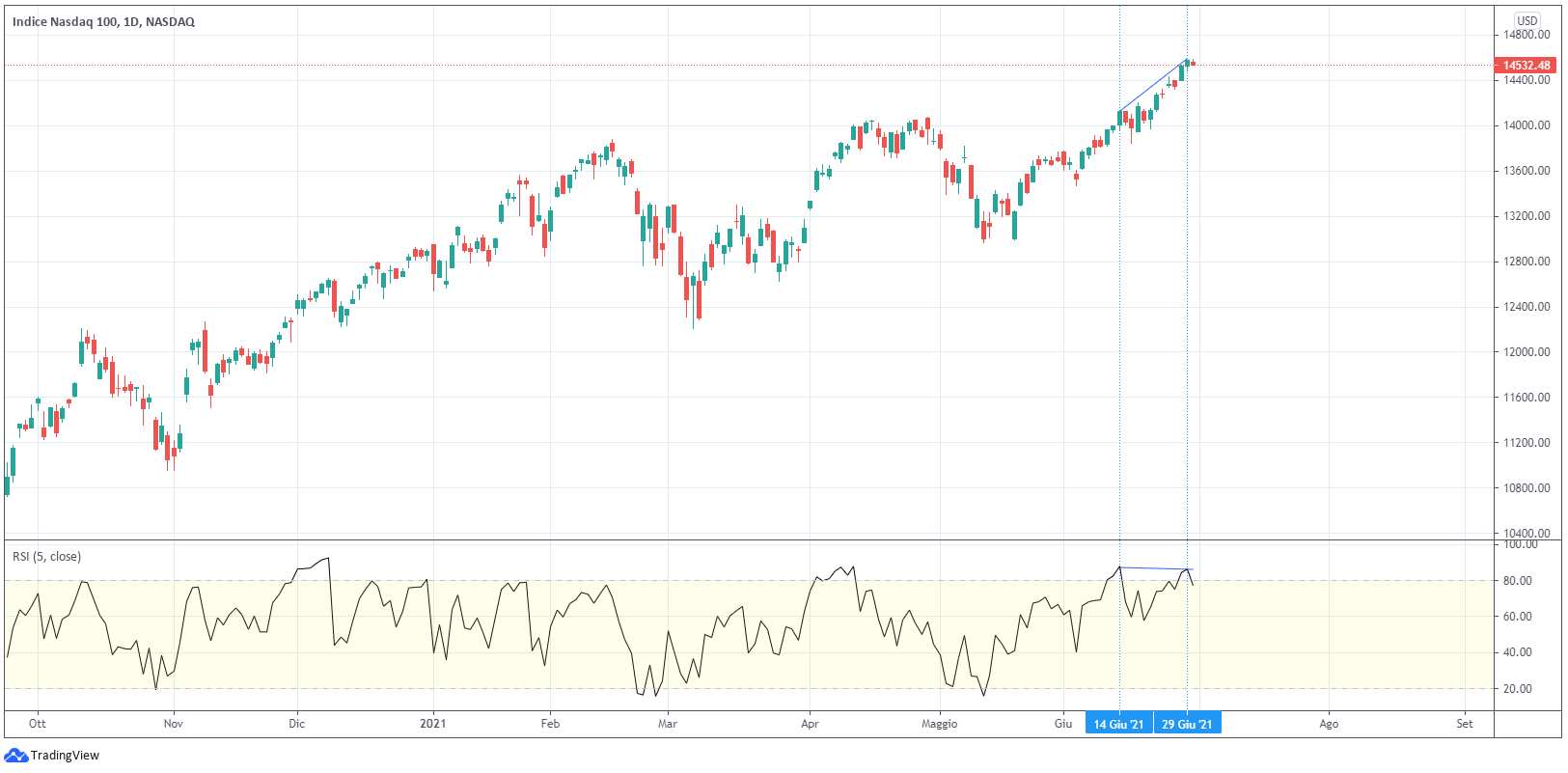Click the last red candle at chart's end
The width and height of the screenshot is (1568, 773).
click(x=1194, y=64)
